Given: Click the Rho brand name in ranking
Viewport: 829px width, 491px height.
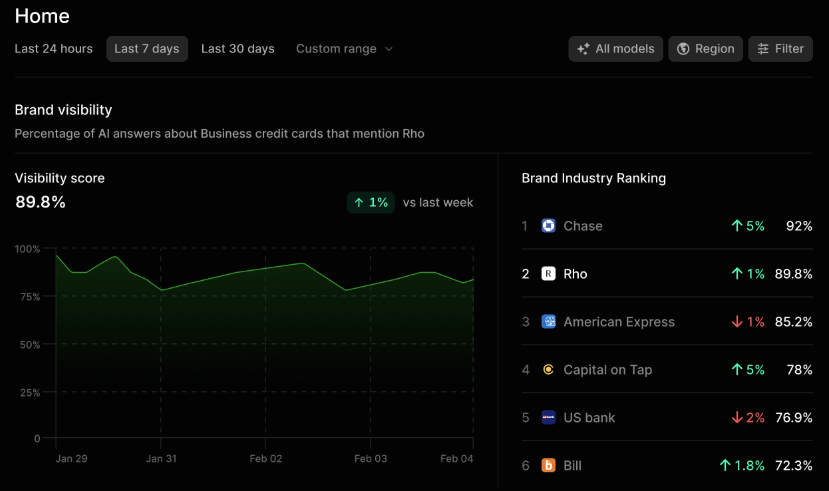Looking at the screenshot, I should (575, 274).
